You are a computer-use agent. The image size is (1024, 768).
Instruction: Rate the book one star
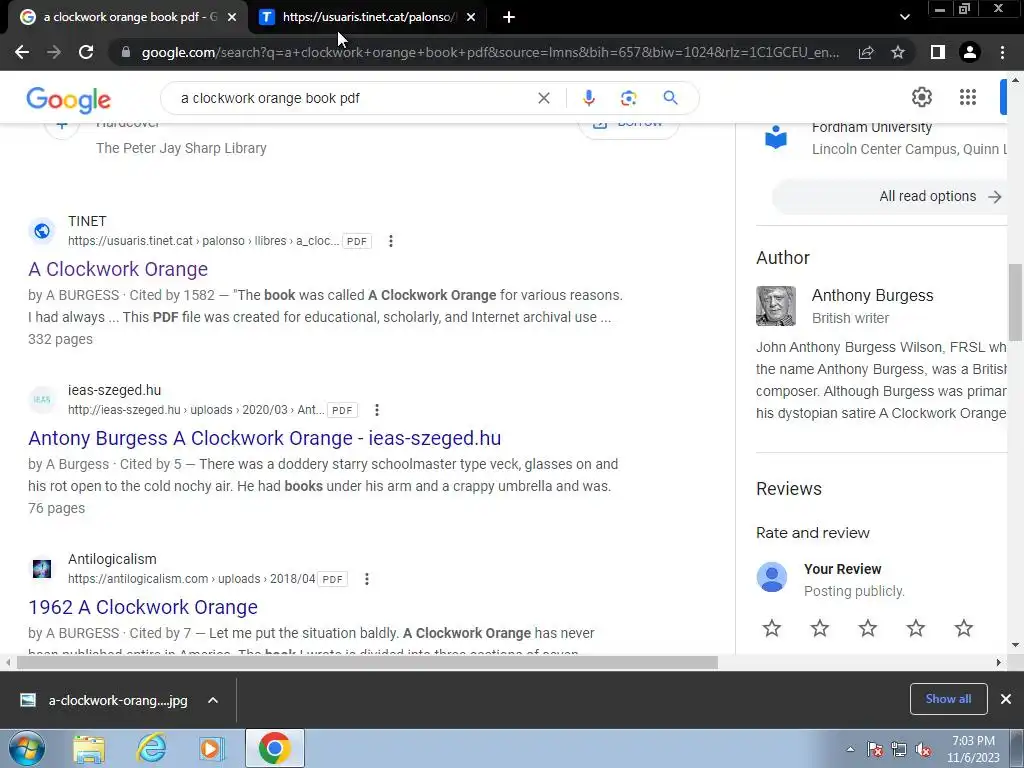[x=772, y=628]
